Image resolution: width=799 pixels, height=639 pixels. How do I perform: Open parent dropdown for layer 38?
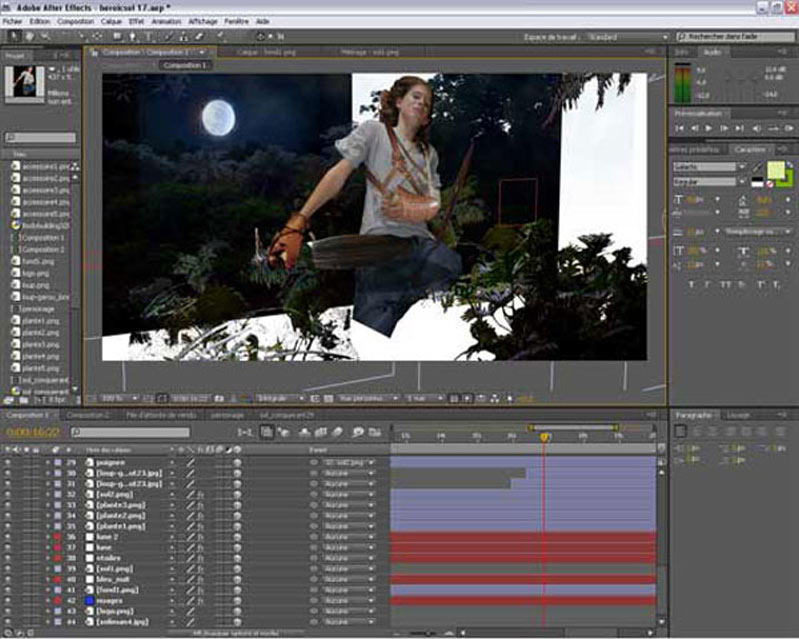point(349,558)
